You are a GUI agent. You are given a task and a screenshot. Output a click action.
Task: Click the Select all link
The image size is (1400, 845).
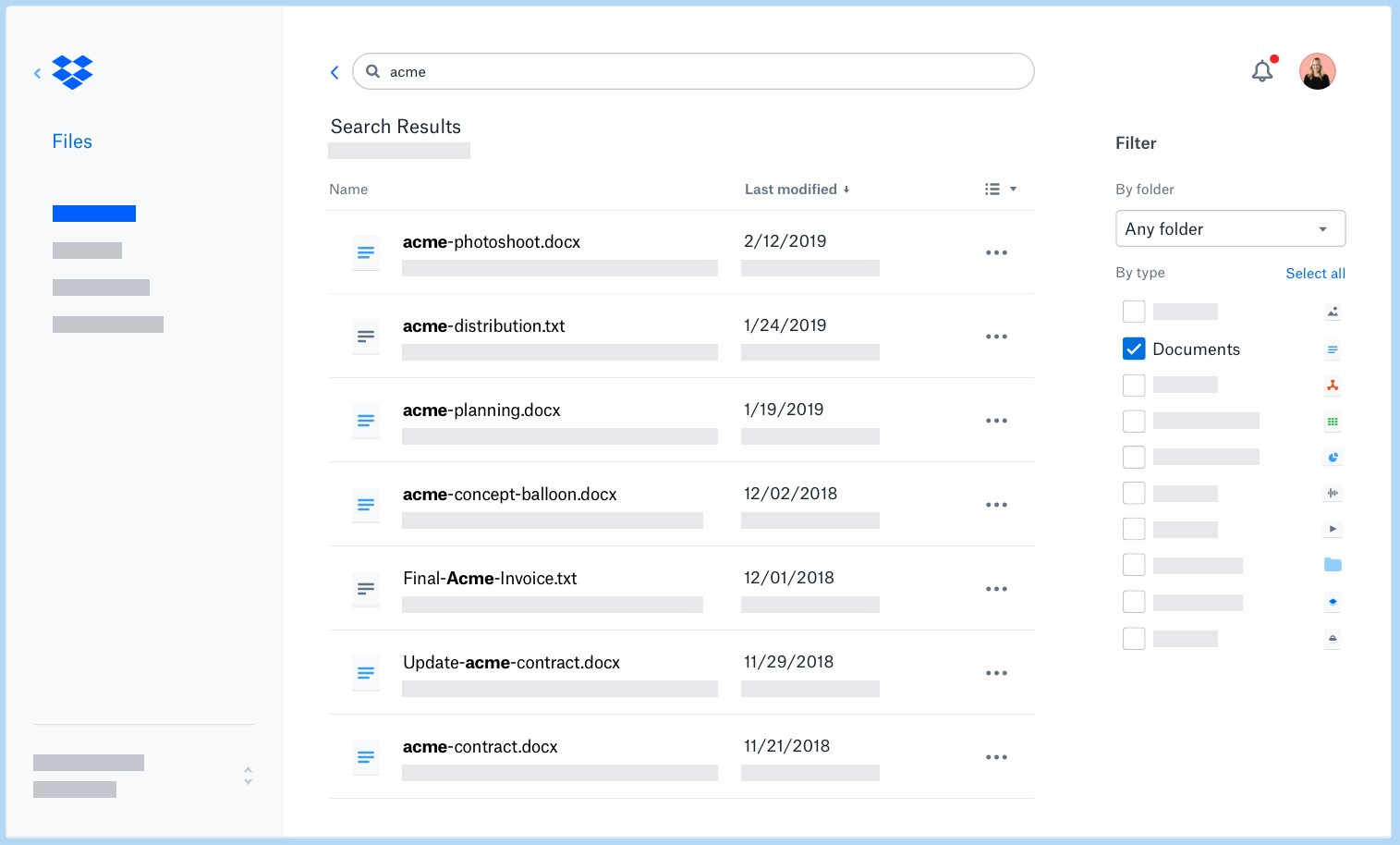[x=1315, y=273]
